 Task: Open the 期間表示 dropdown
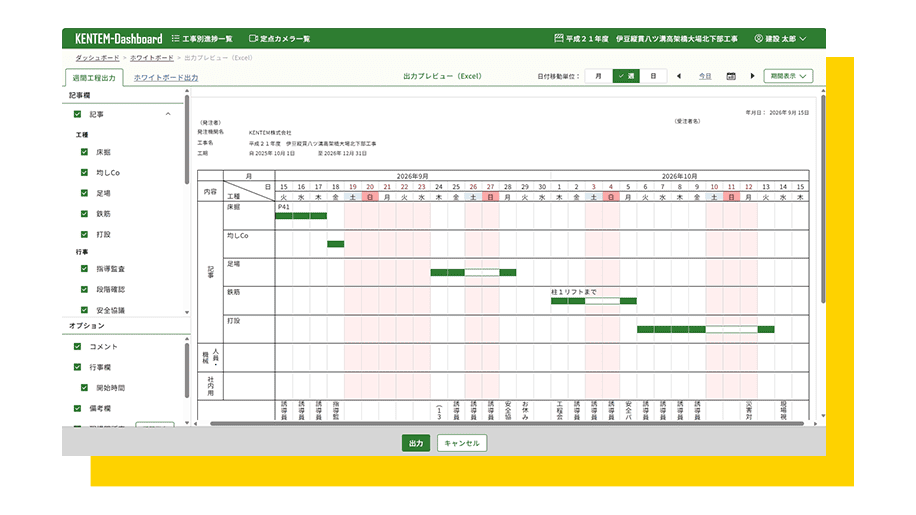[x=788, y=76]
